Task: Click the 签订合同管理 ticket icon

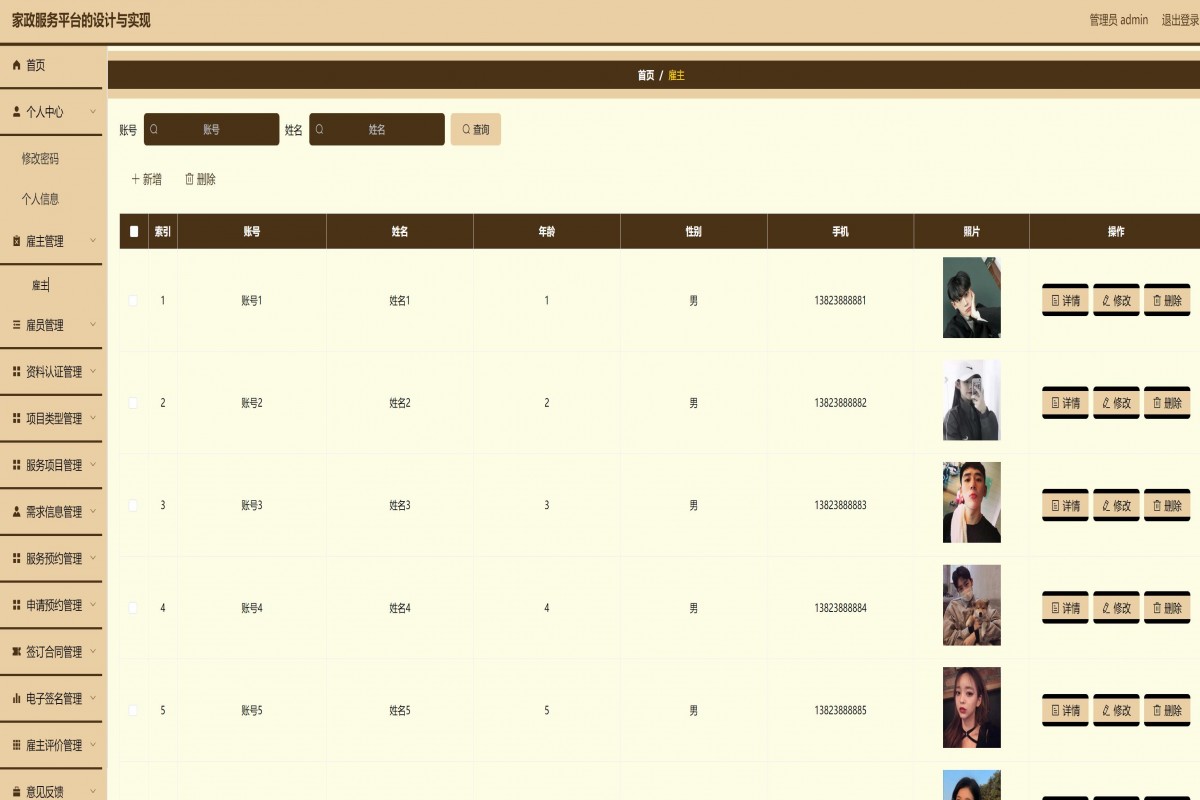Action: click(x=16, y=652)
